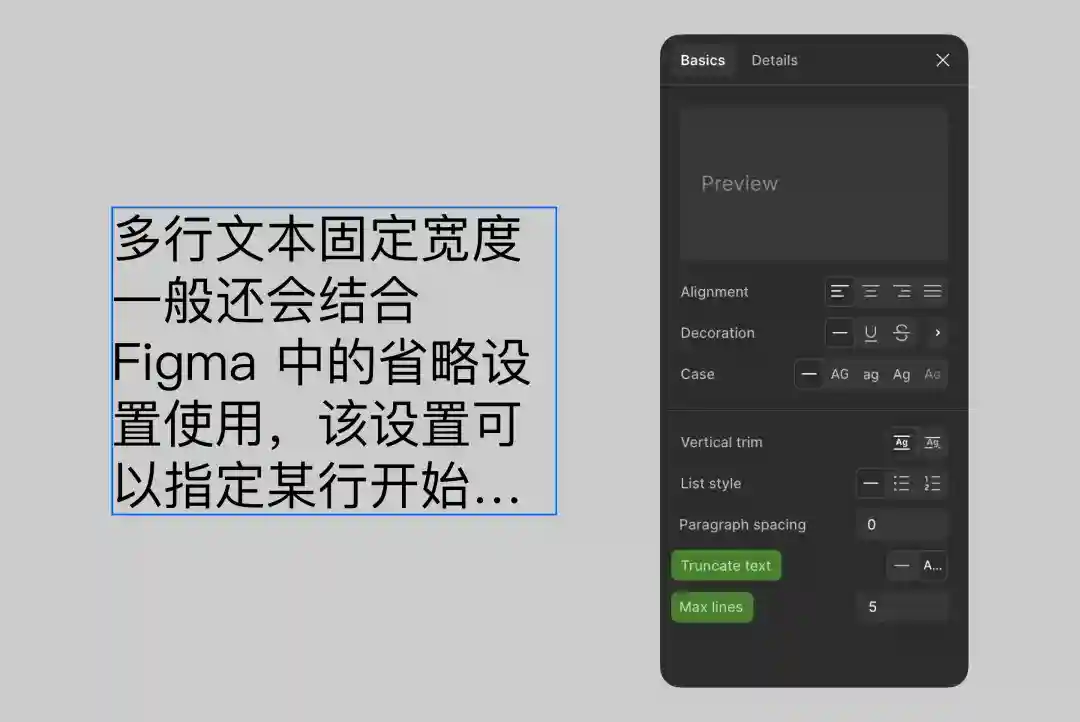Click the Max lines green button

point(711,607)
